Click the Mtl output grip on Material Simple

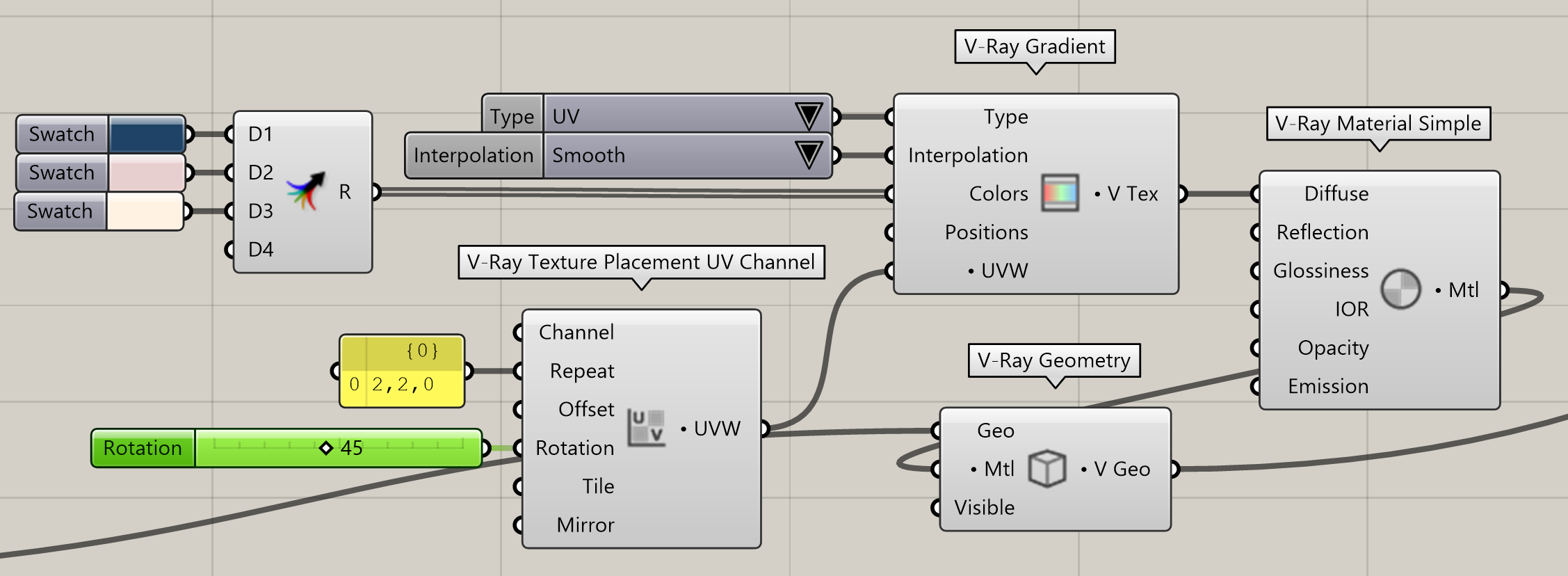pyautogui.click(x=1503, y=289)
